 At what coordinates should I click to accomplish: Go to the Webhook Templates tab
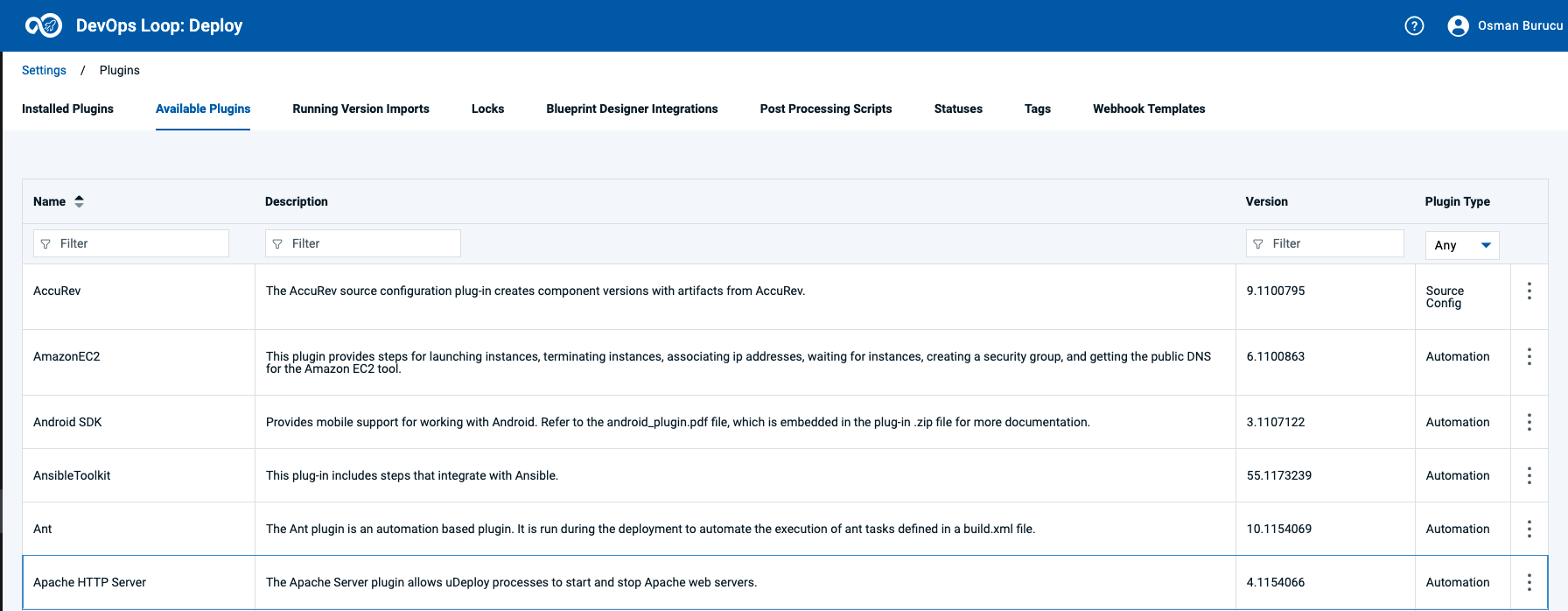[x=1148, y=109]
